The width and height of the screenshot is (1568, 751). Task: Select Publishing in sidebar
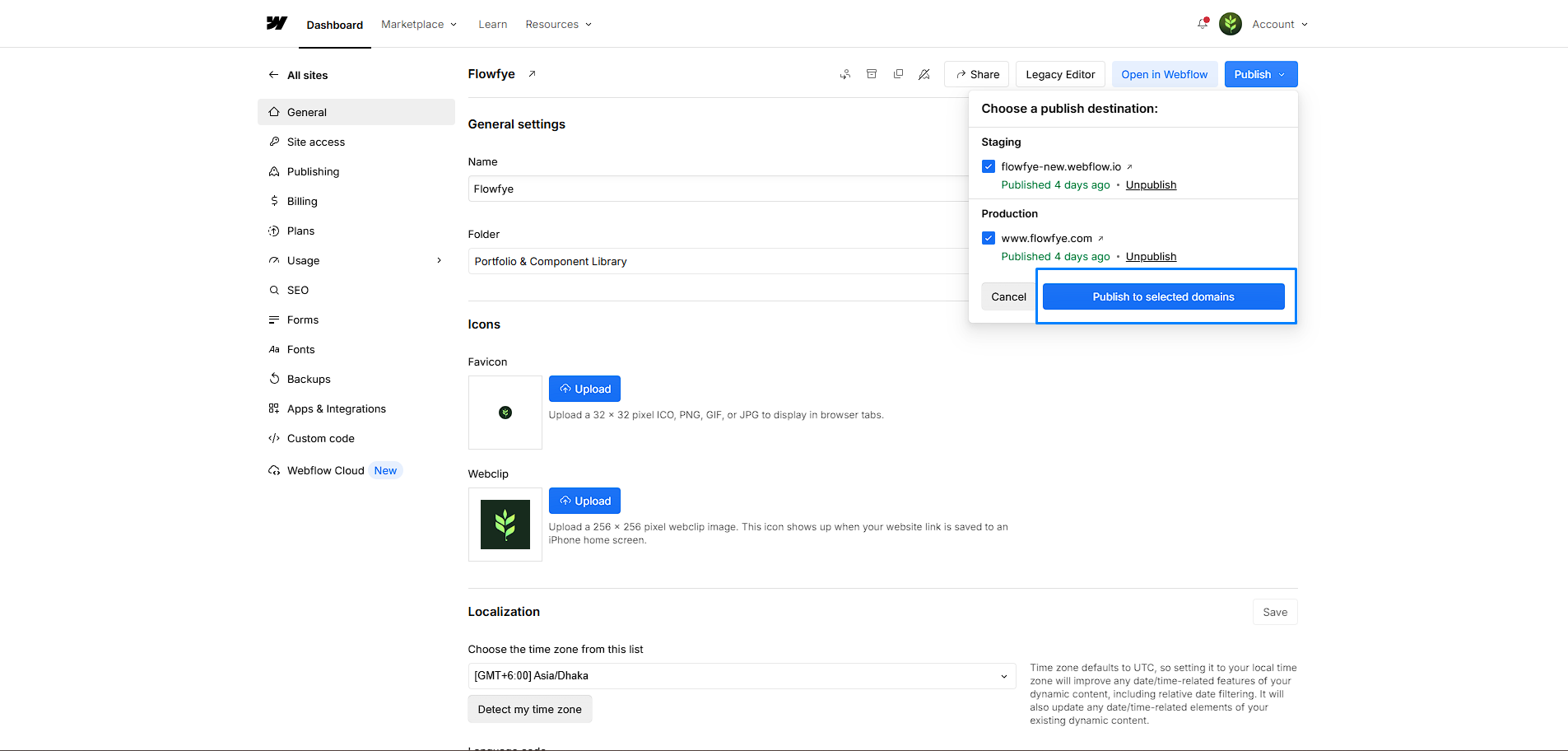click(x=356, y=171)
